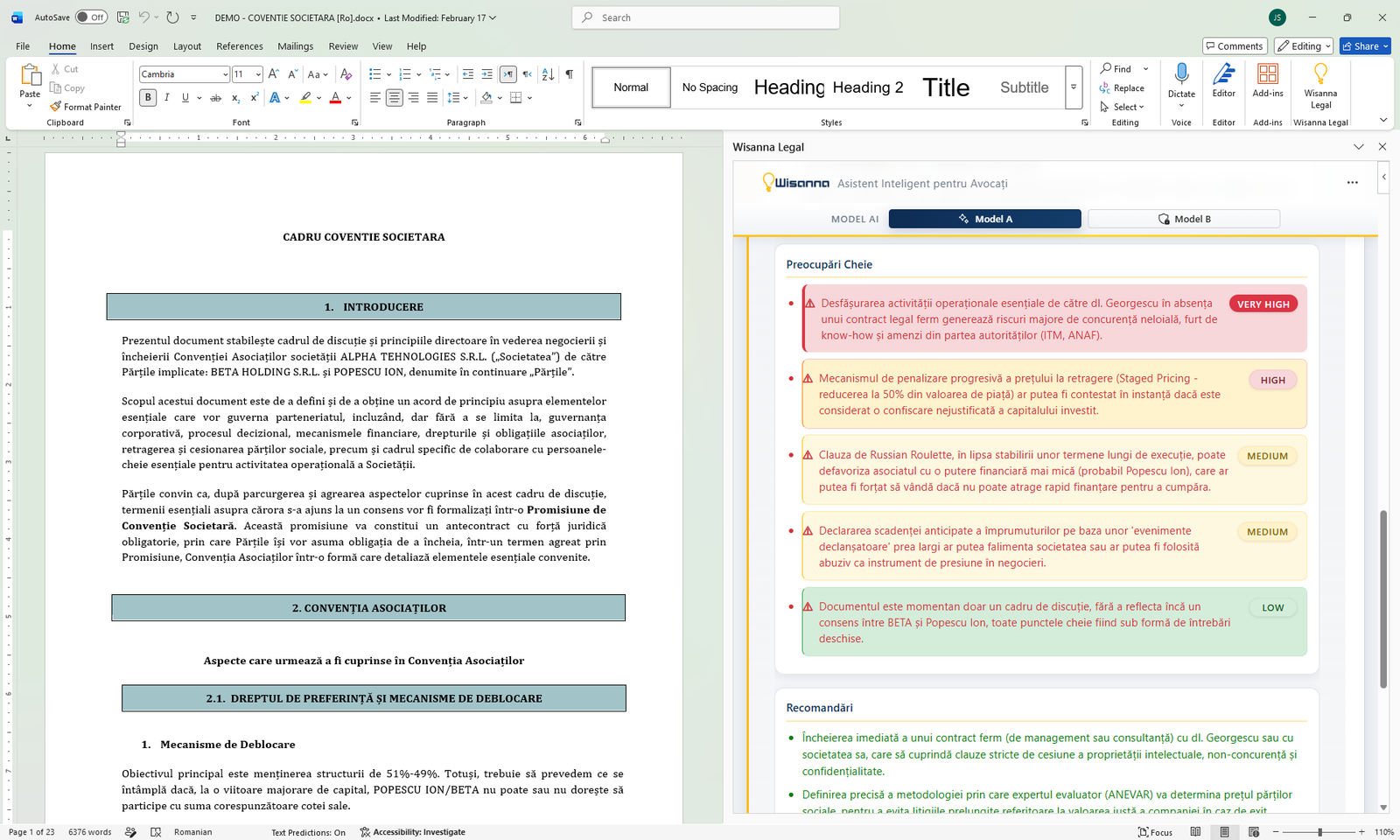This screenshot has height=840, width=1400.
Task: Open the bullets list dropdown
Action: [388, 74]
